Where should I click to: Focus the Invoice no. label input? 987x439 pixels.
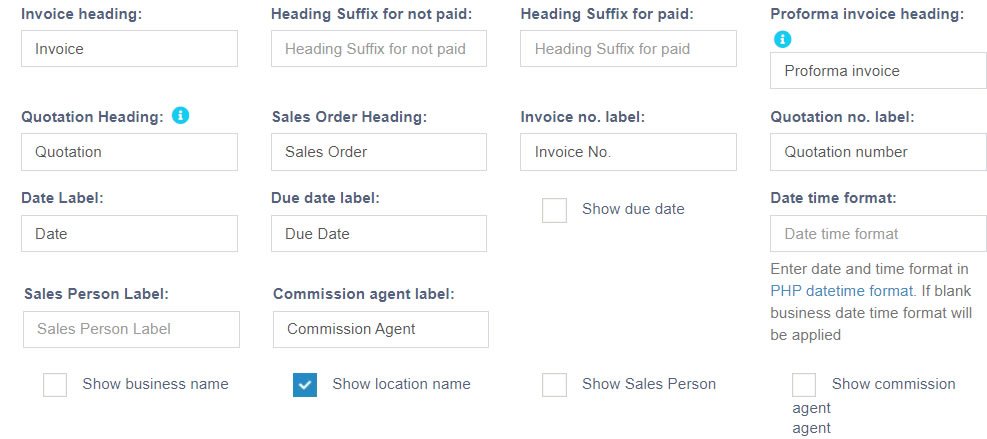[x=628, y=152]
